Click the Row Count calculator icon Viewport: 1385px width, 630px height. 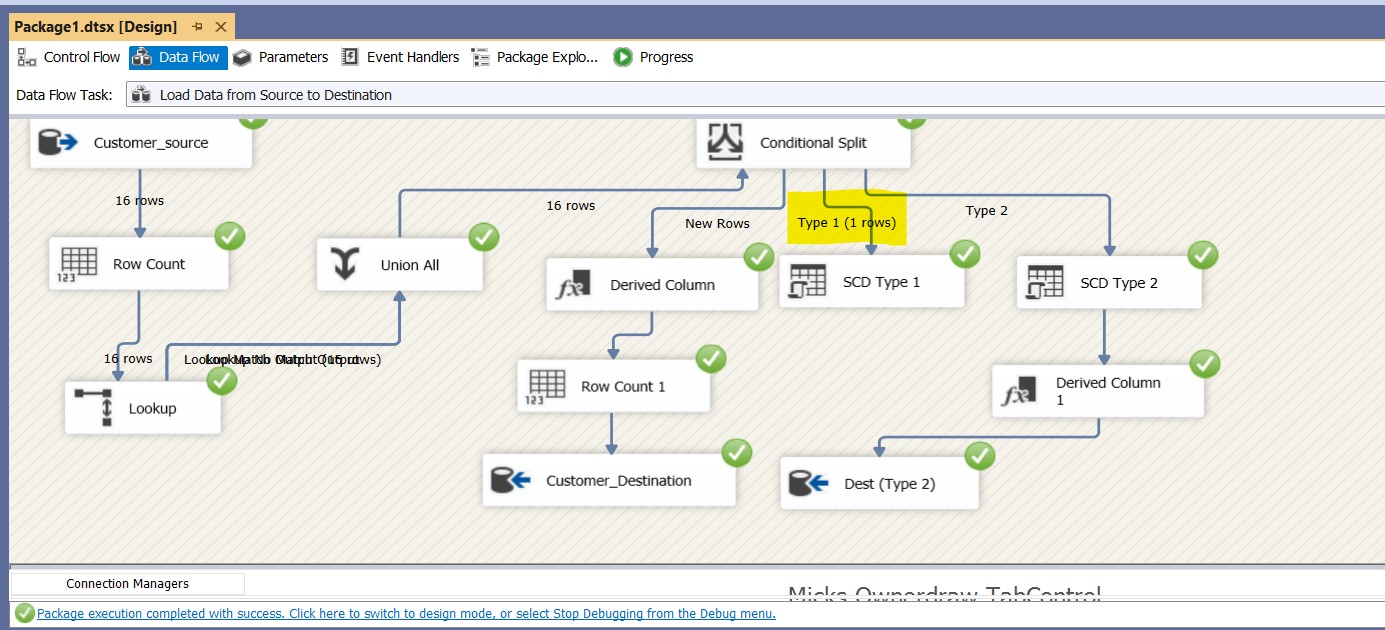point(80,263)
